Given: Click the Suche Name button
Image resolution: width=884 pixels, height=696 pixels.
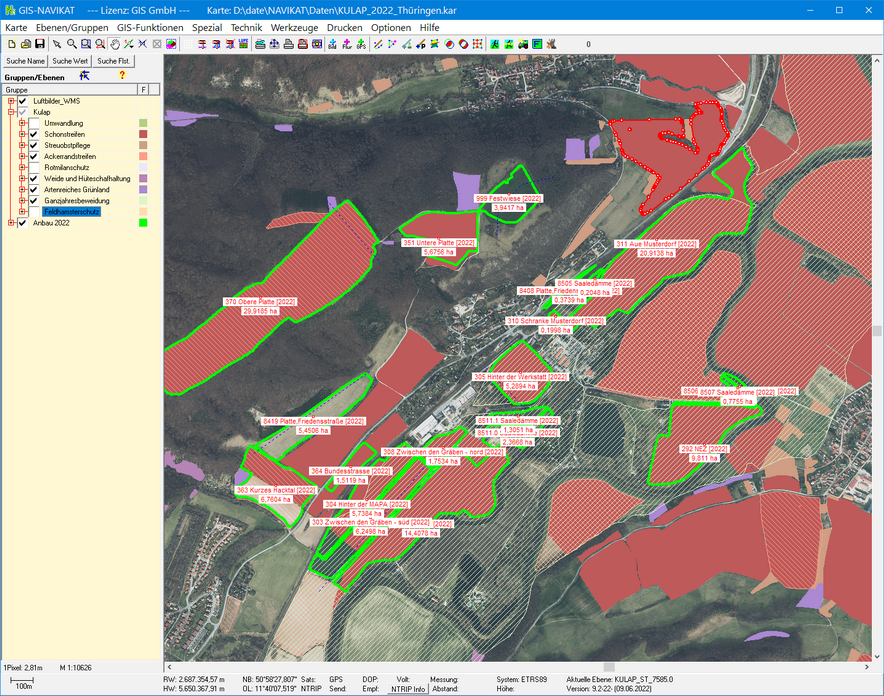Looking at the screenshot, I should tap(25, 61).
